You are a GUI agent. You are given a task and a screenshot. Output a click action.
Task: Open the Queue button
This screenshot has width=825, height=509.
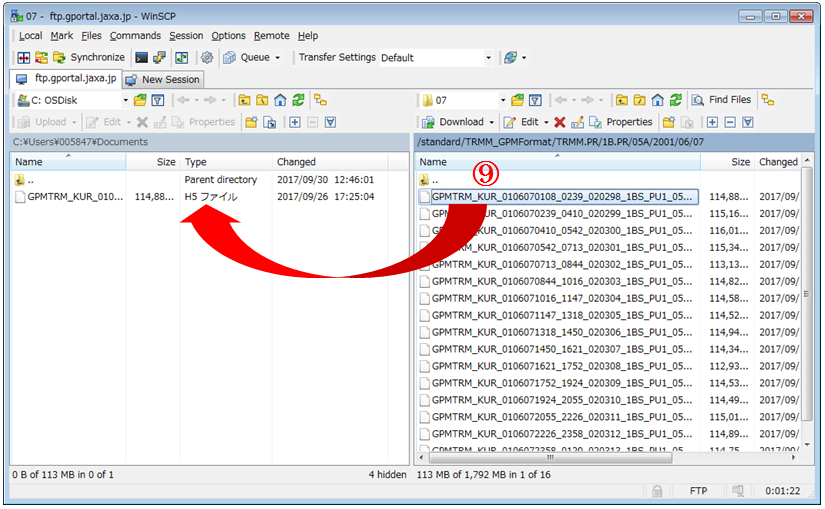pyautogui.click(x=247, y=57)
